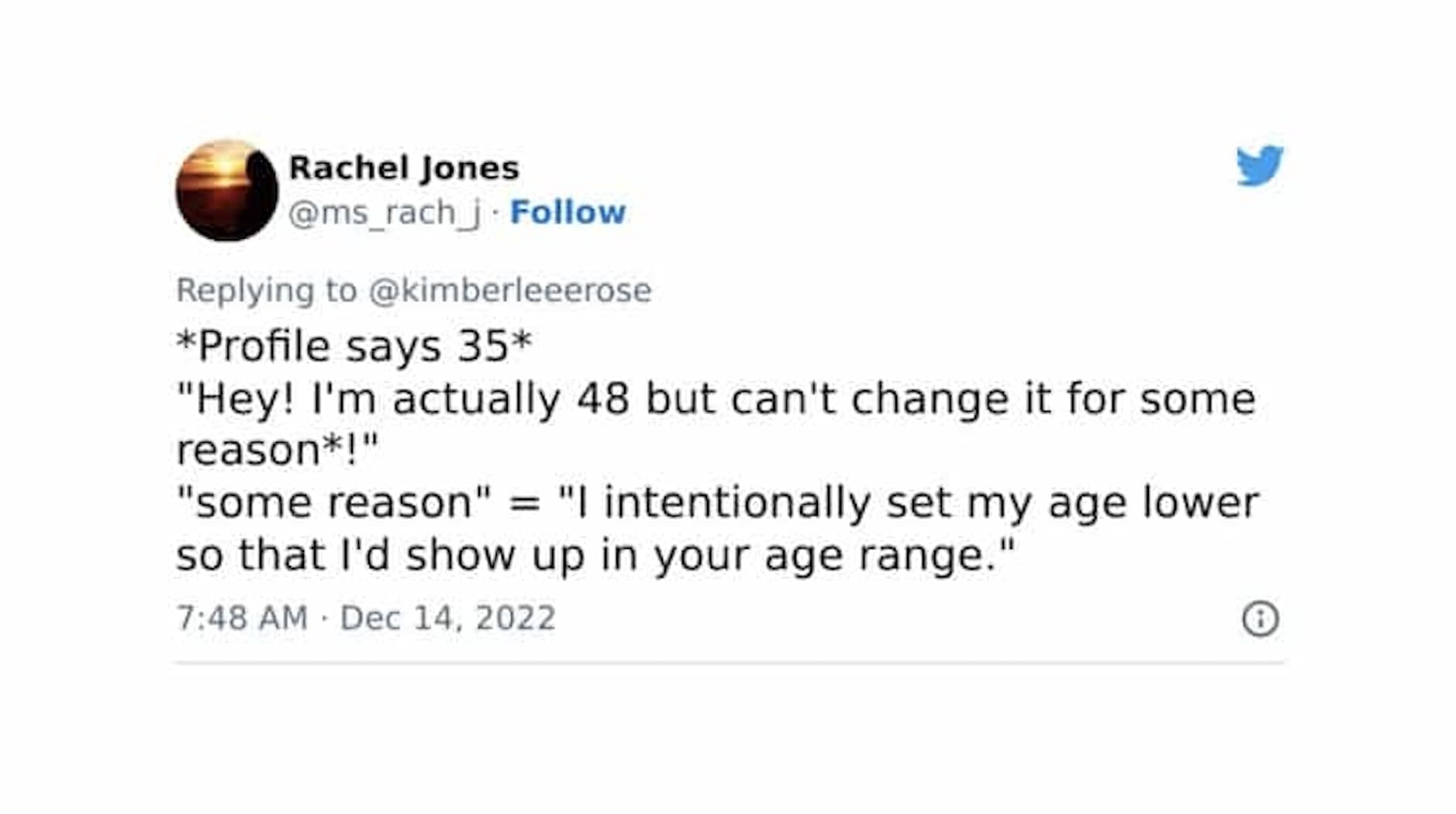Follow Rachel Jones
This screenshot has width=1456, height=814.
568,212
